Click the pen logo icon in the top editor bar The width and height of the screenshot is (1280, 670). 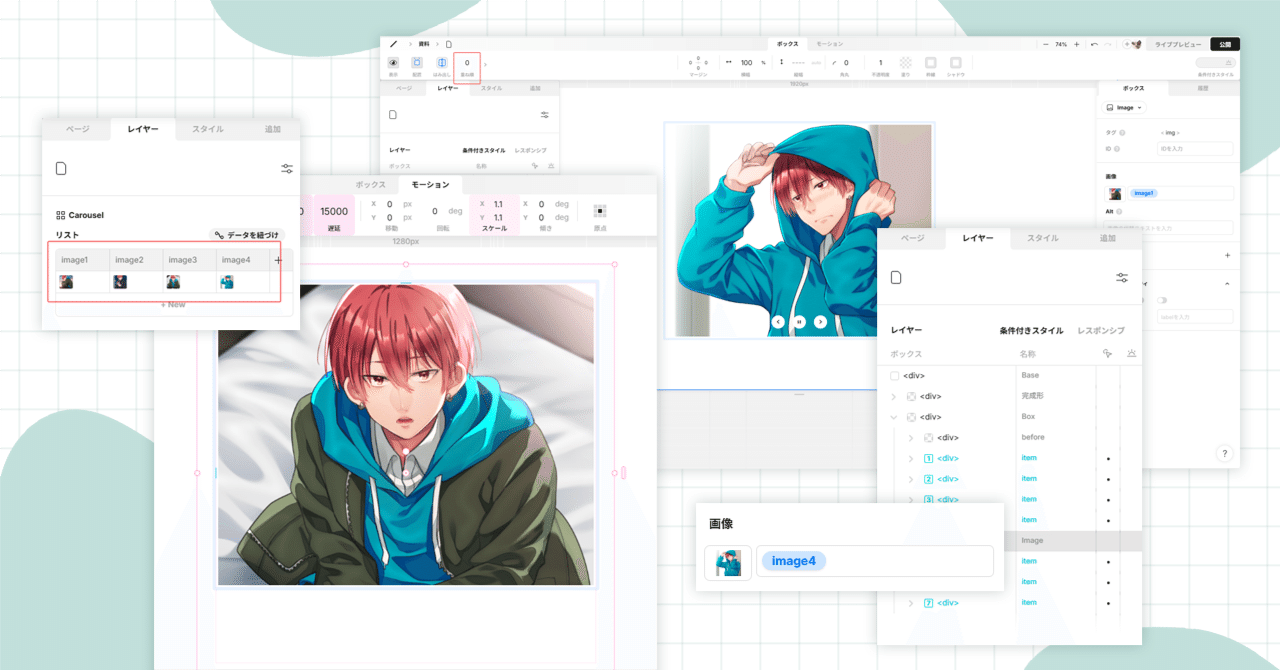click(393, 44)
